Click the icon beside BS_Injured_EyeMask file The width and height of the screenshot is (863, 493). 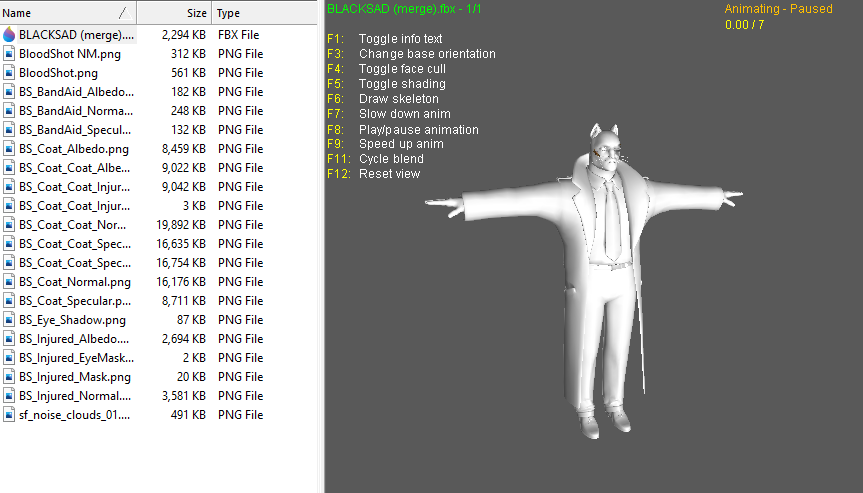point(9,358)
